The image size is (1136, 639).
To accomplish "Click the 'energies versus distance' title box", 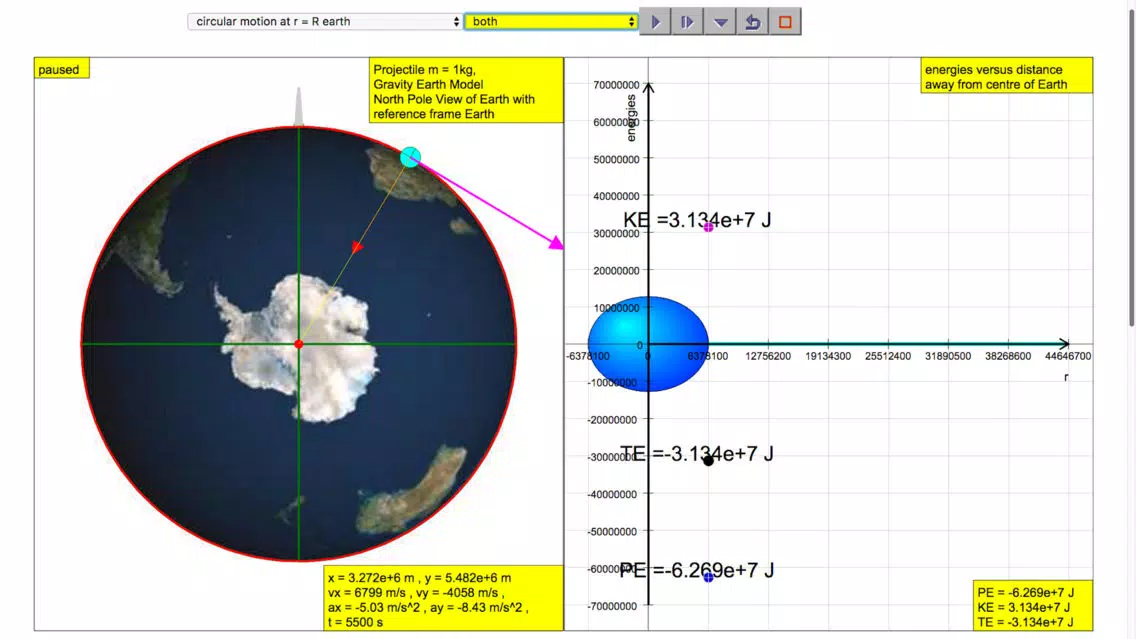I will coord(1006,75).
